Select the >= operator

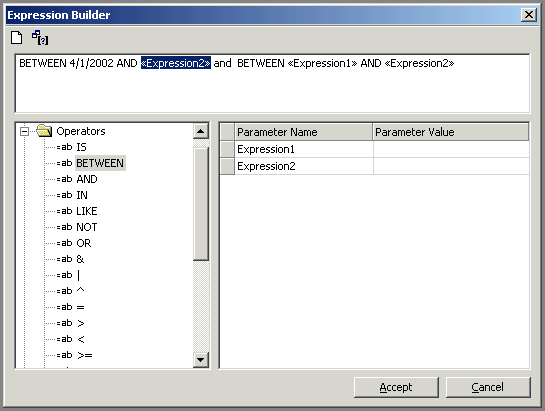click(x=85, y=355)
